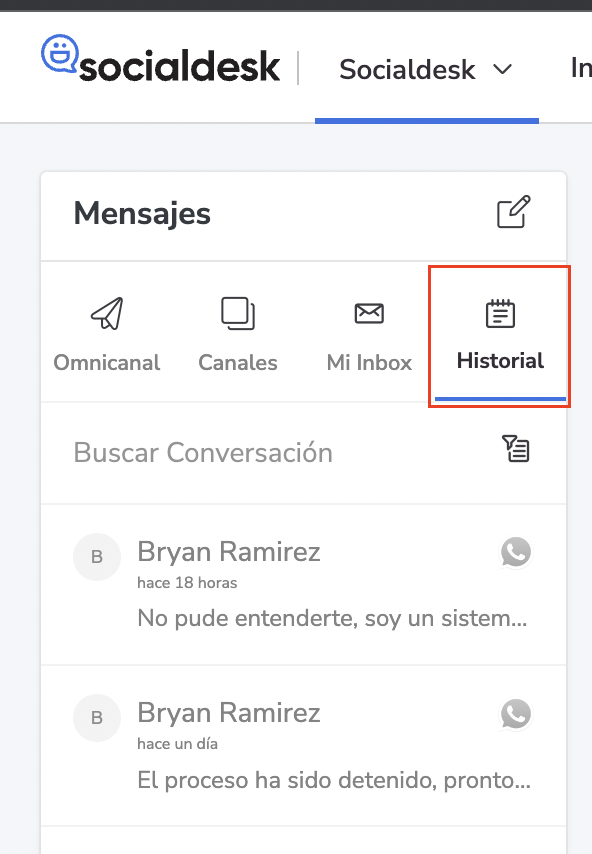Click the Canales stacked squares icon
The image size is (592, 854).
click(x=238, y=313)
